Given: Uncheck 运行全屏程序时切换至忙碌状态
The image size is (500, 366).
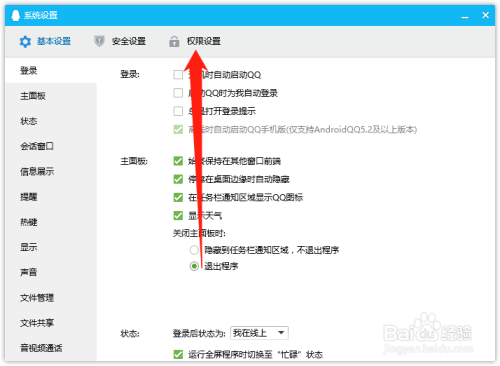Looking at the screenshot, I should tap(178, 354).
